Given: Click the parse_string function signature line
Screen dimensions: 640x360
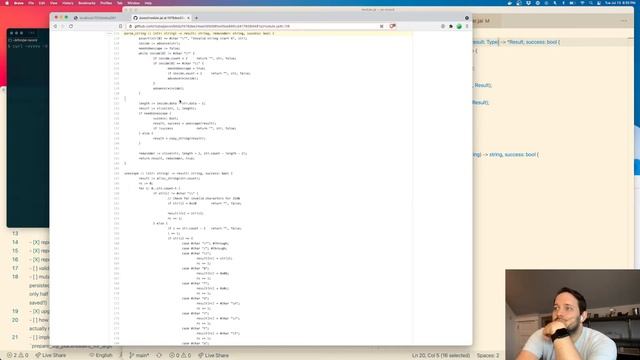Looking at the screenshot, I should coord(199,33).
